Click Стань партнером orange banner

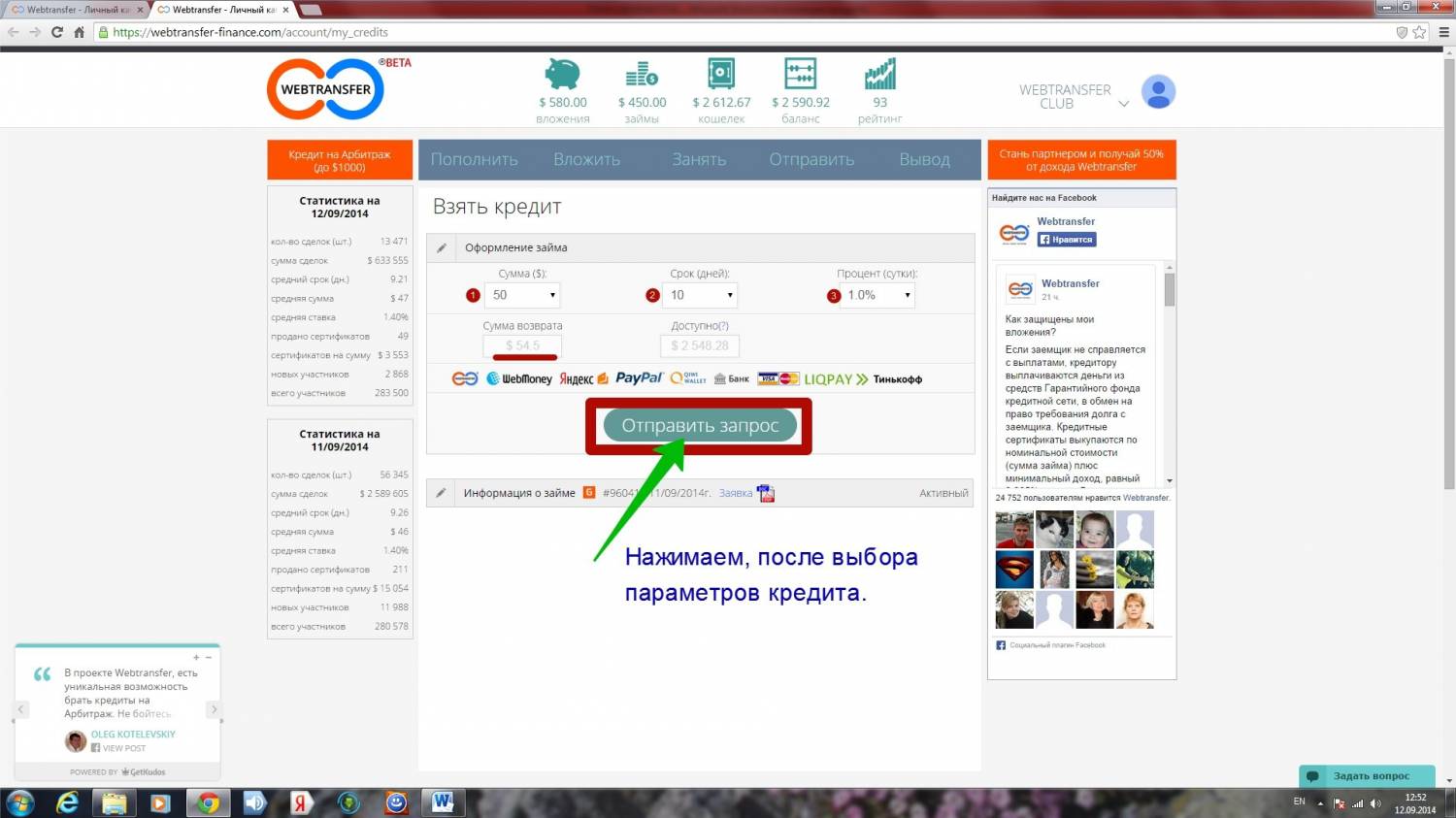pyautogui.click(x=1081, y=160)
